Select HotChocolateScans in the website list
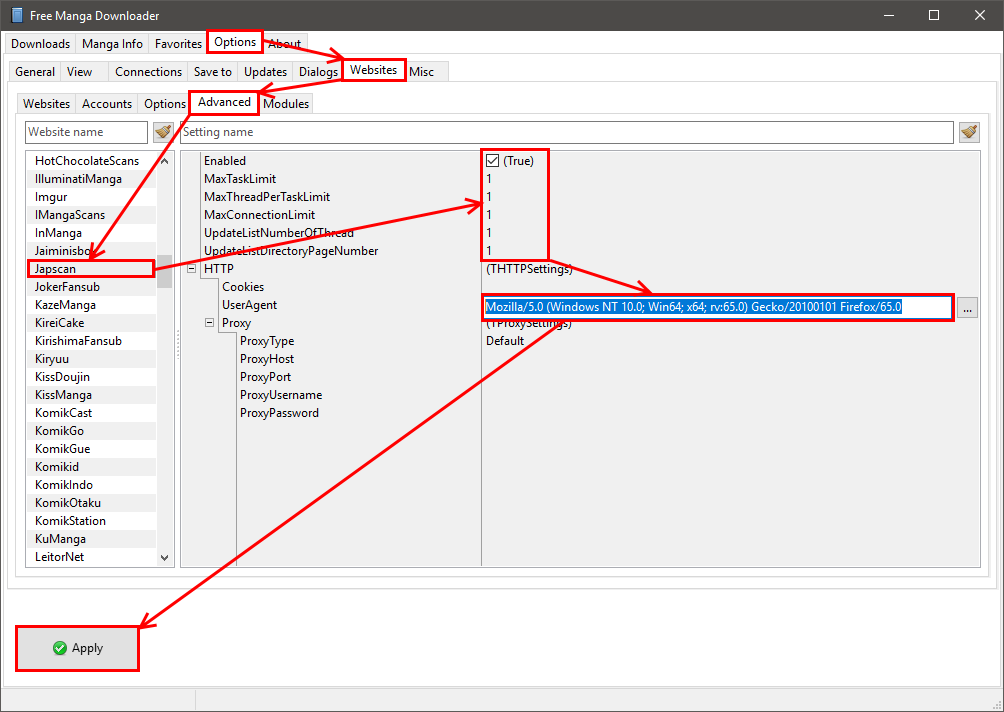The height and width of the screenshot is (712, 1004). point(90,161)
